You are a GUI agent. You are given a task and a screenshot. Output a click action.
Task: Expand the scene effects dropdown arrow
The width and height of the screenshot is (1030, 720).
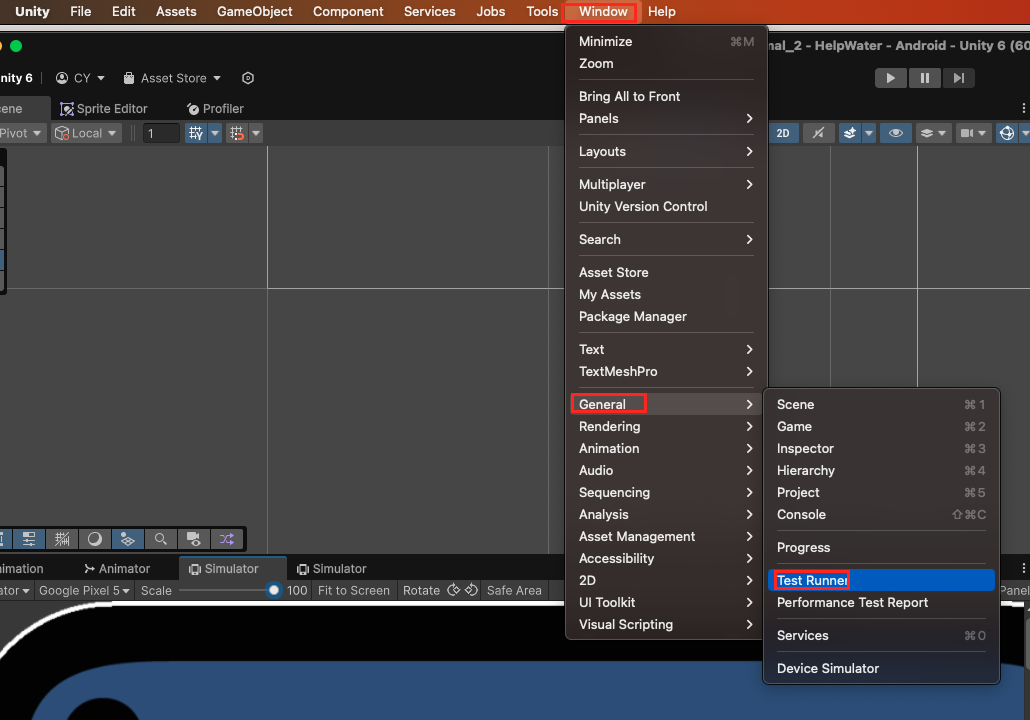[x=868, y=133]
